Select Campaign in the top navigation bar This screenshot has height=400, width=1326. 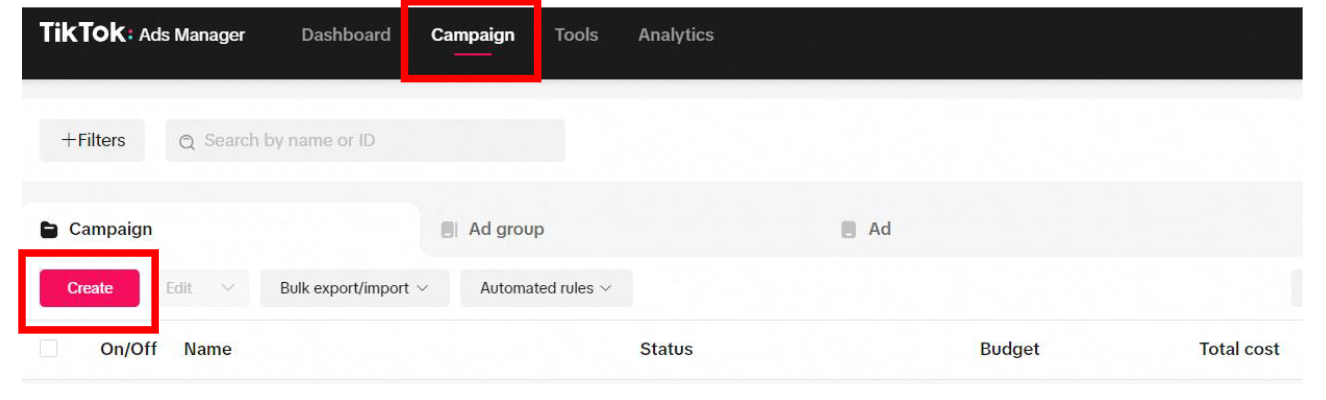[x=472, y=35]
